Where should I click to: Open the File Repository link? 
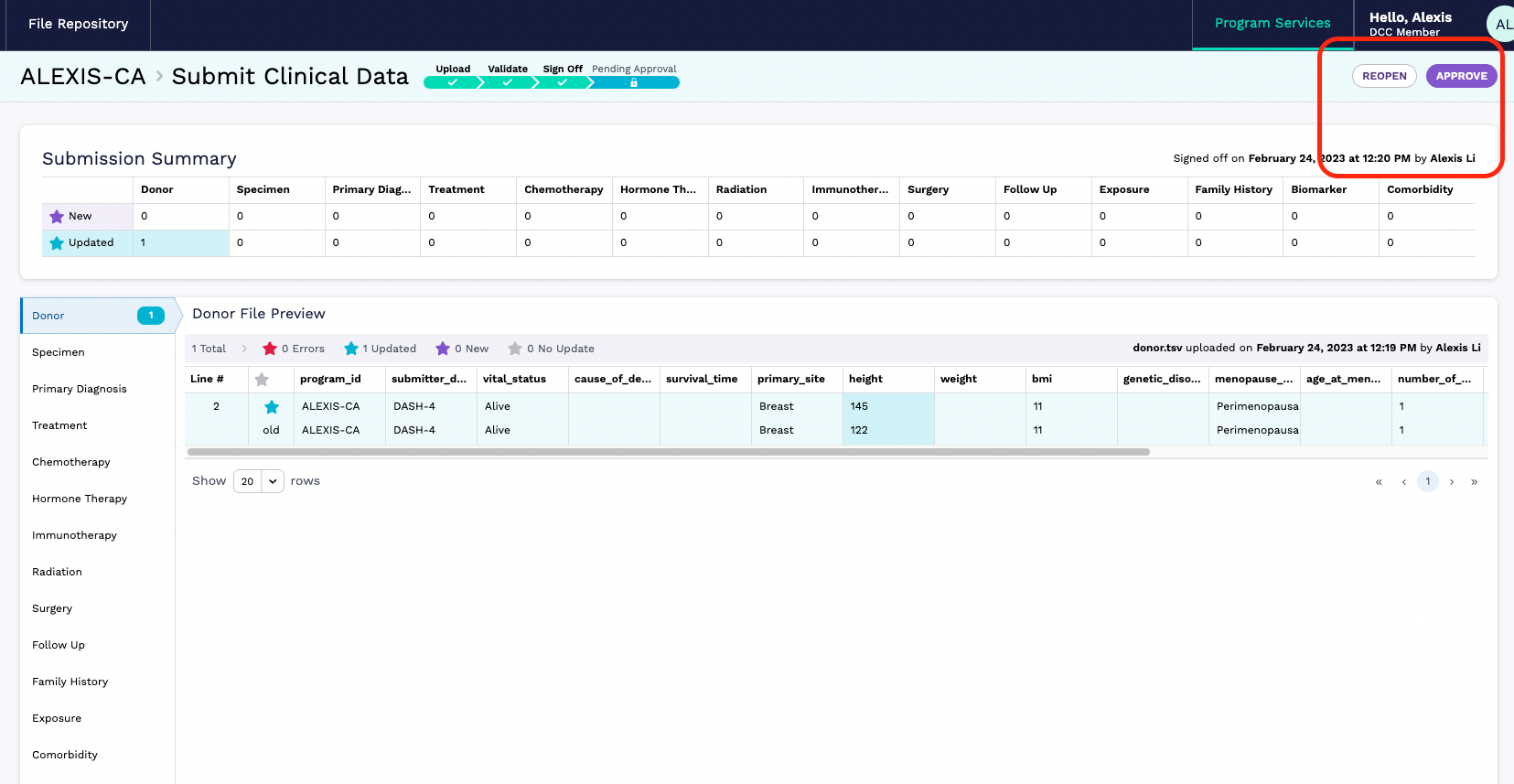78,24
